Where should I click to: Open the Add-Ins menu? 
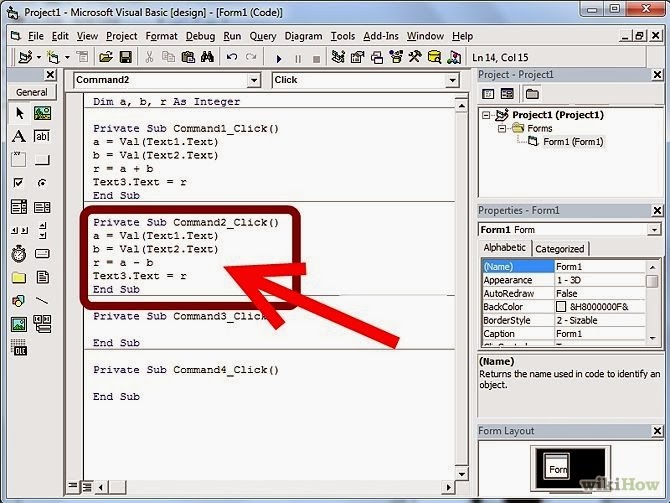click(x=381, y=36)
